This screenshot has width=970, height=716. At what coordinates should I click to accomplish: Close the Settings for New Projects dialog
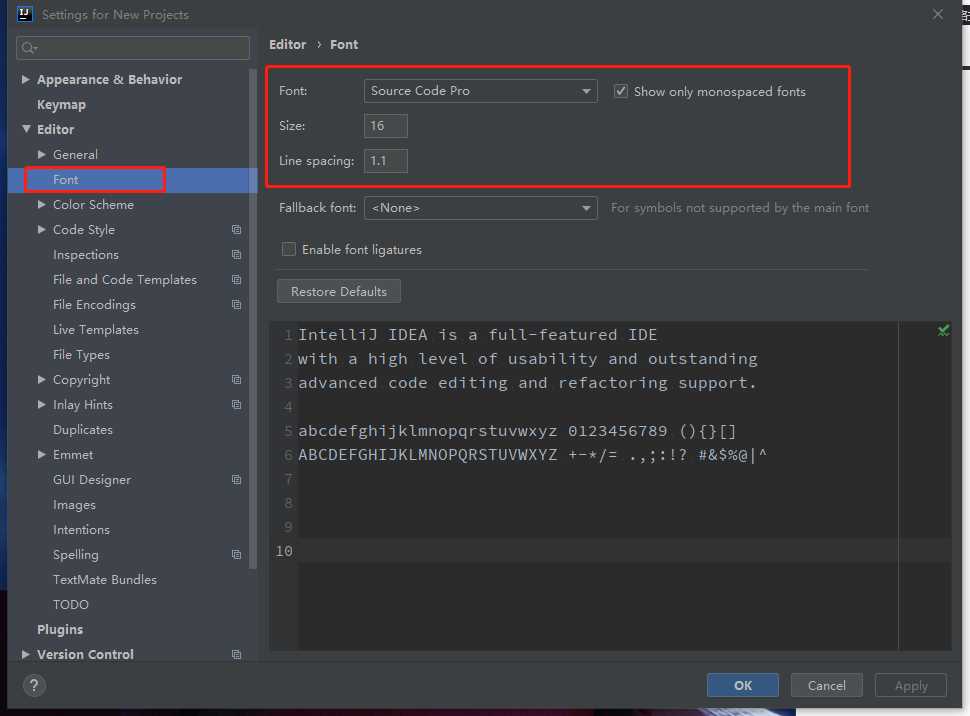pyautogui.click(x=938, y=14)
